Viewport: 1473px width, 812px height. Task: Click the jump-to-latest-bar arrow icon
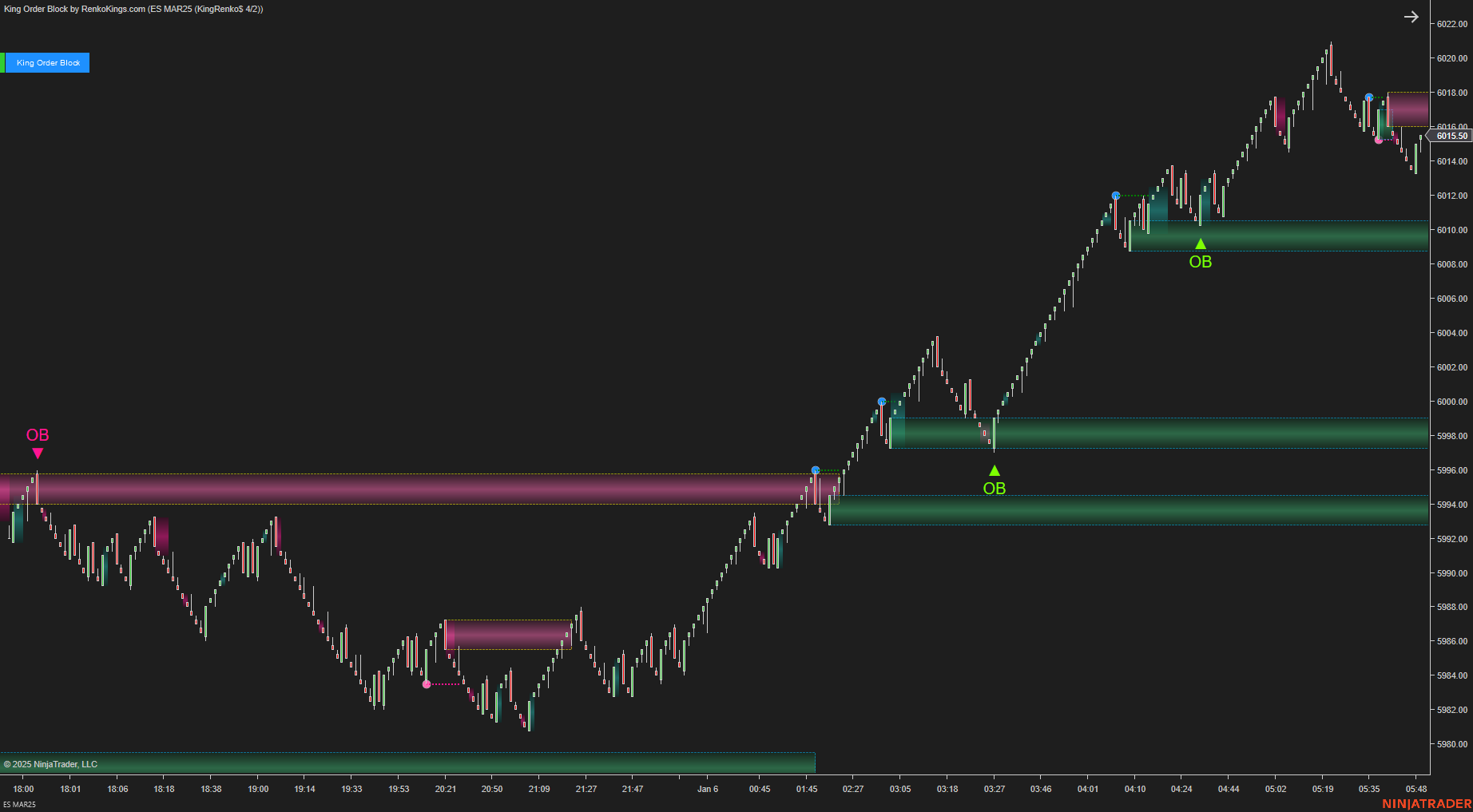pyautogui.click(x=1411, y=16)
